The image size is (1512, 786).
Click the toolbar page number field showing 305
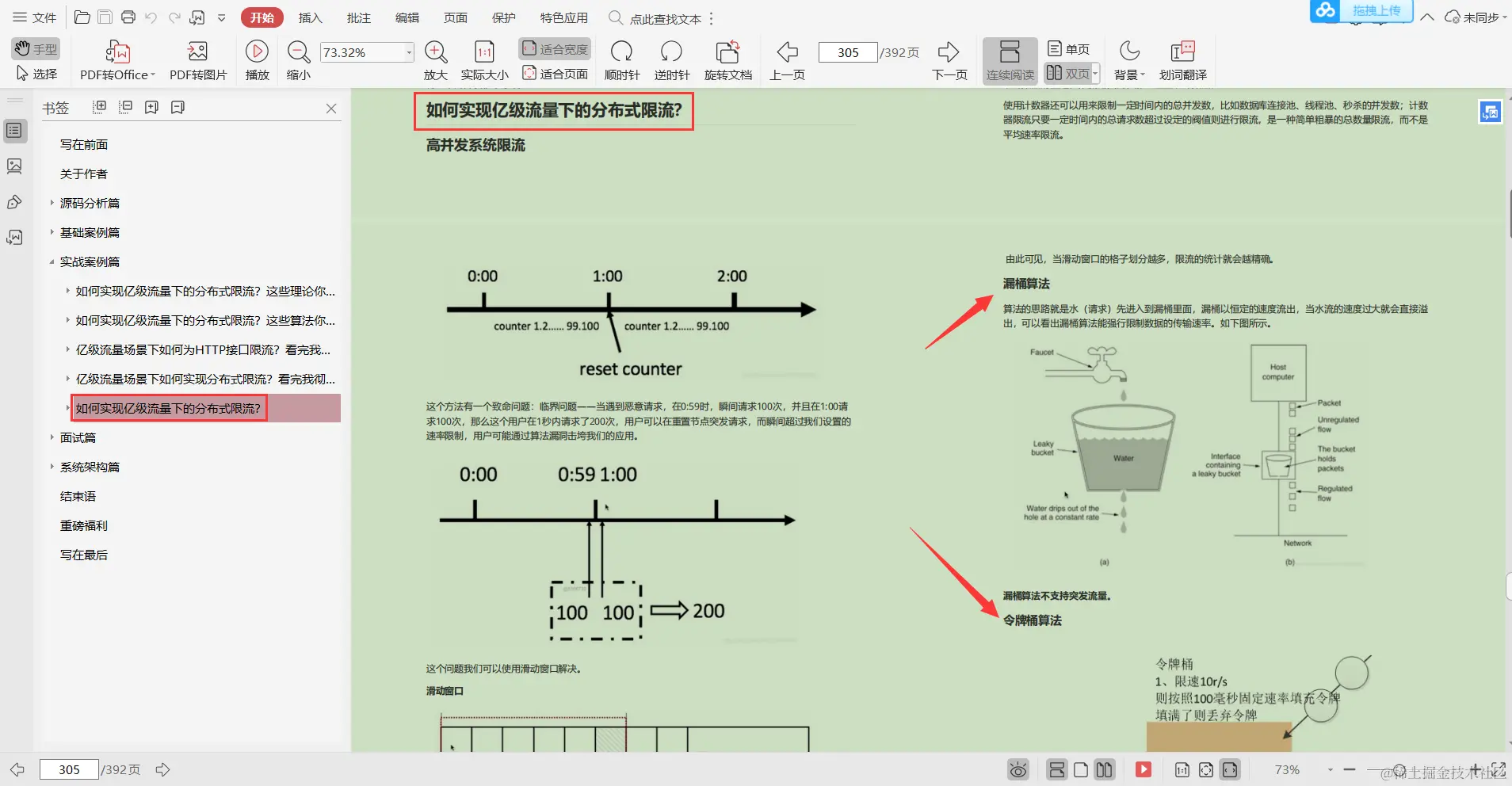pyautogui.click(x=848, y=52)
